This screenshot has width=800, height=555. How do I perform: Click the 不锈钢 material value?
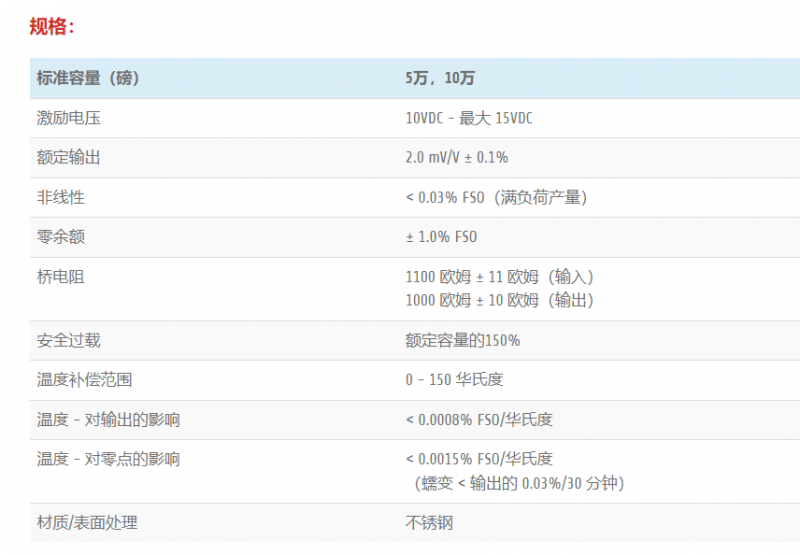click(x=429, y=523)
